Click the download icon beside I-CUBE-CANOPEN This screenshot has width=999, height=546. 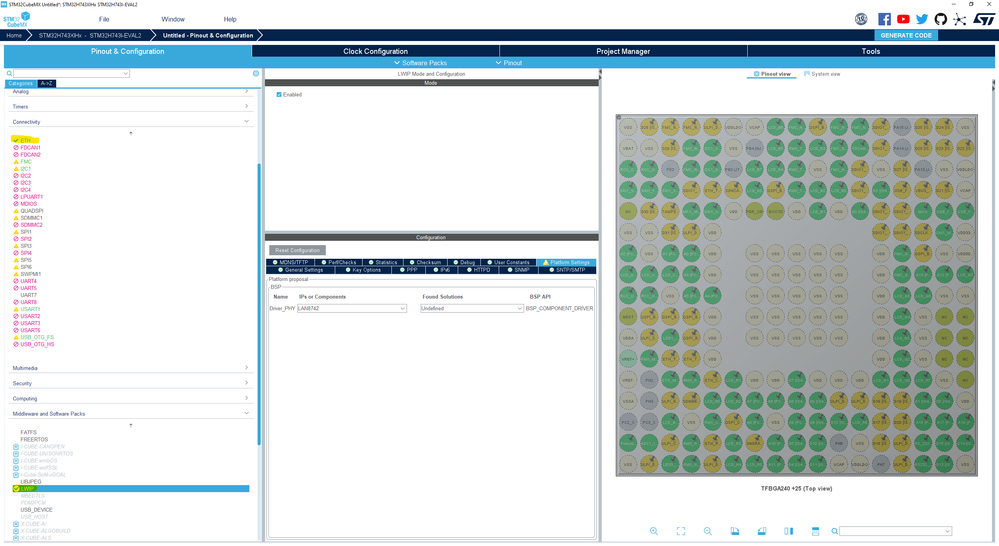(x=16, y=447)
